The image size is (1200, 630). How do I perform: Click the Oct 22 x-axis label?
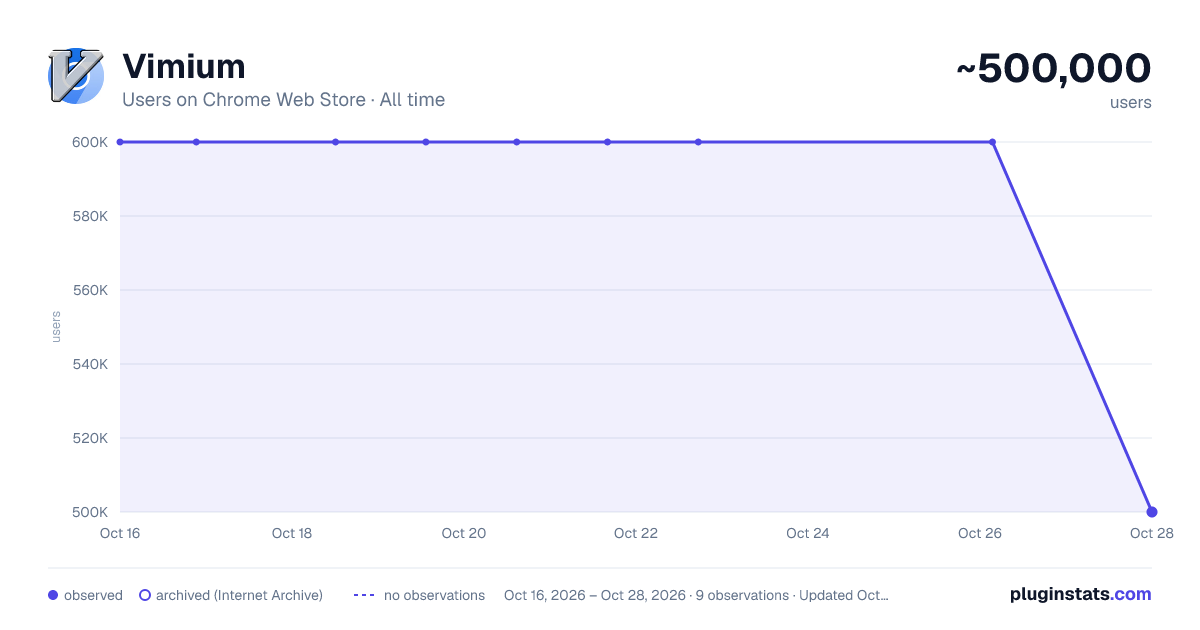(x=636, y=533)
